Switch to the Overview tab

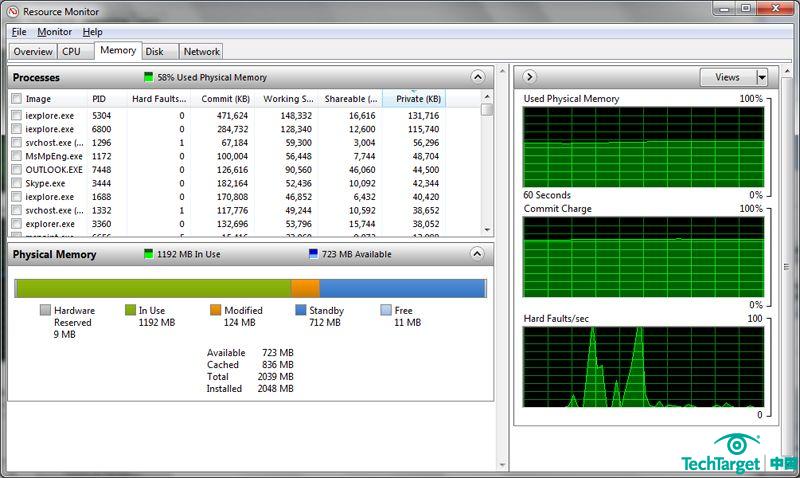point(32,51)
